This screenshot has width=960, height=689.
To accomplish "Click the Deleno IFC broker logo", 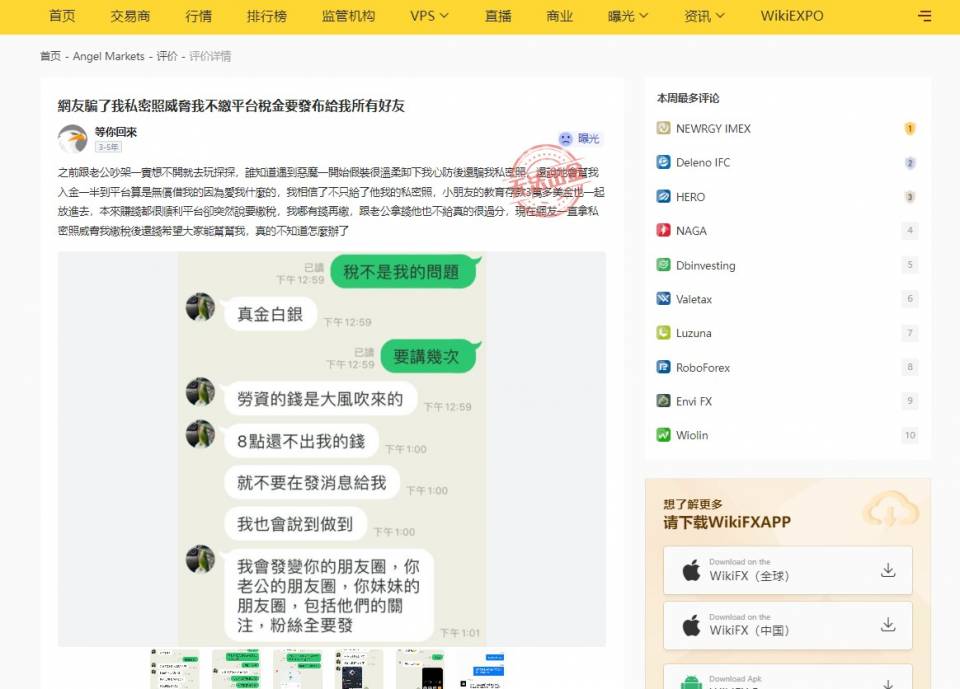I will [664, 162].
